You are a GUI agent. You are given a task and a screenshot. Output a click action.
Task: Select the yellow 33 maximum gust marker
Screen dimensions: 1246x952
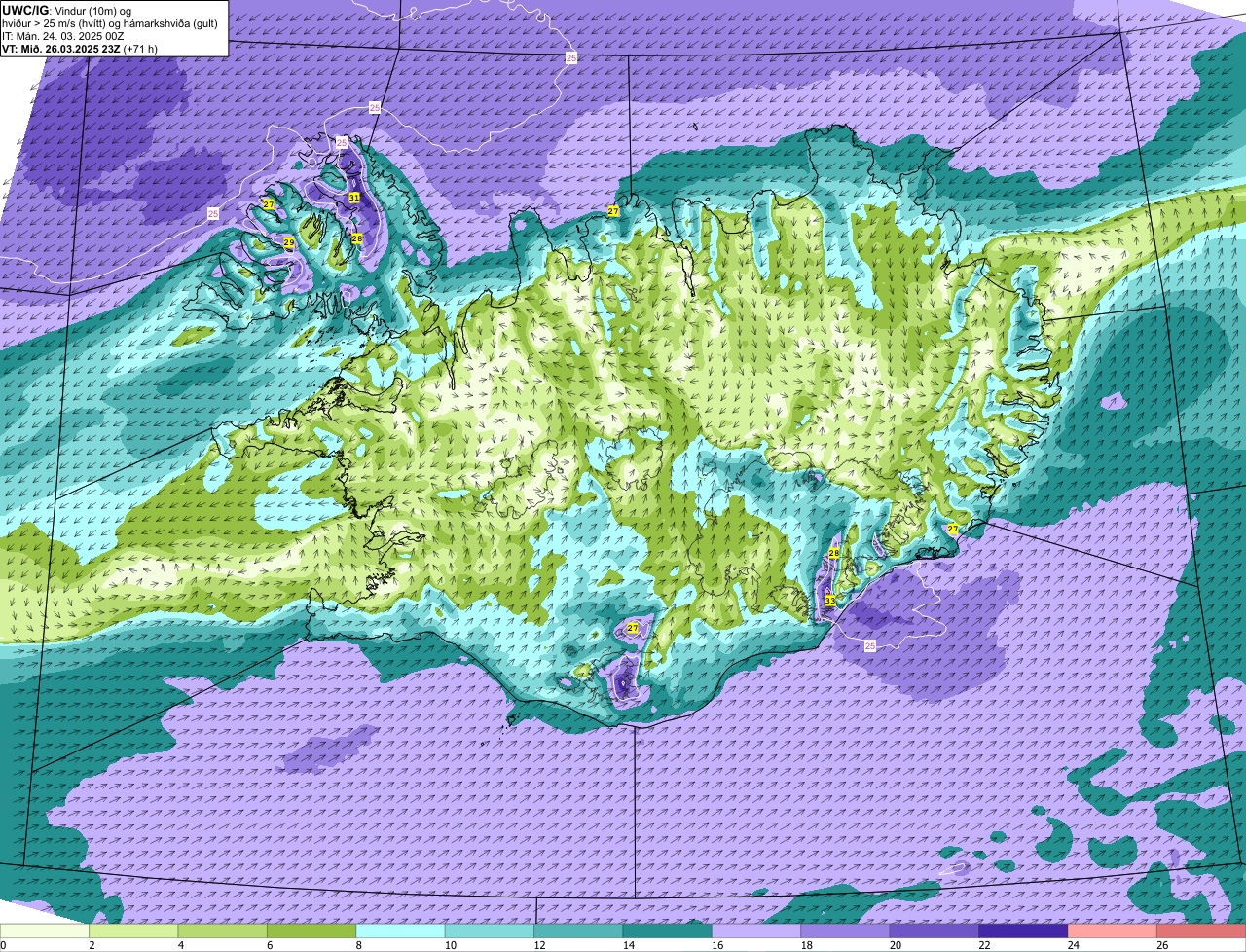[x=829, y=602]
